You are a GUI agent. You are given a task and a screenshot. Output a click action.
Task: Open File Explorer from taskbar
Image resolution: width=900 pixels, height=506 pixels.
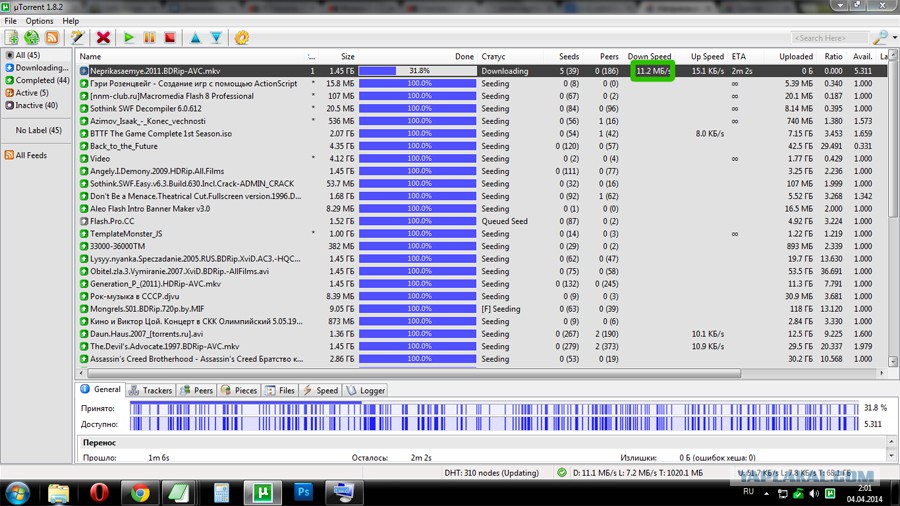pos(58,493)
